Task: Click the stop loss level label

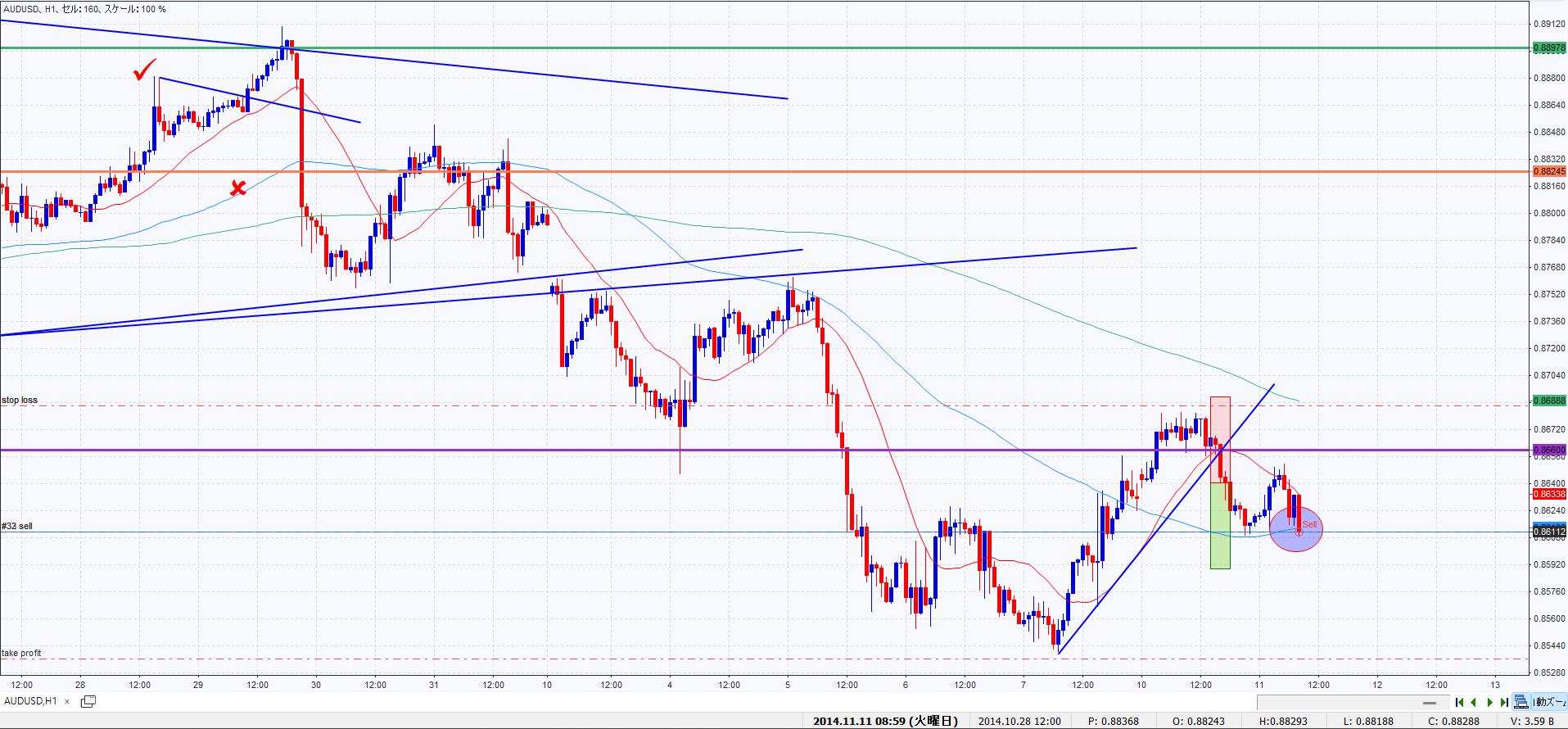Action: pyautogui.click(x=20, y=401)
